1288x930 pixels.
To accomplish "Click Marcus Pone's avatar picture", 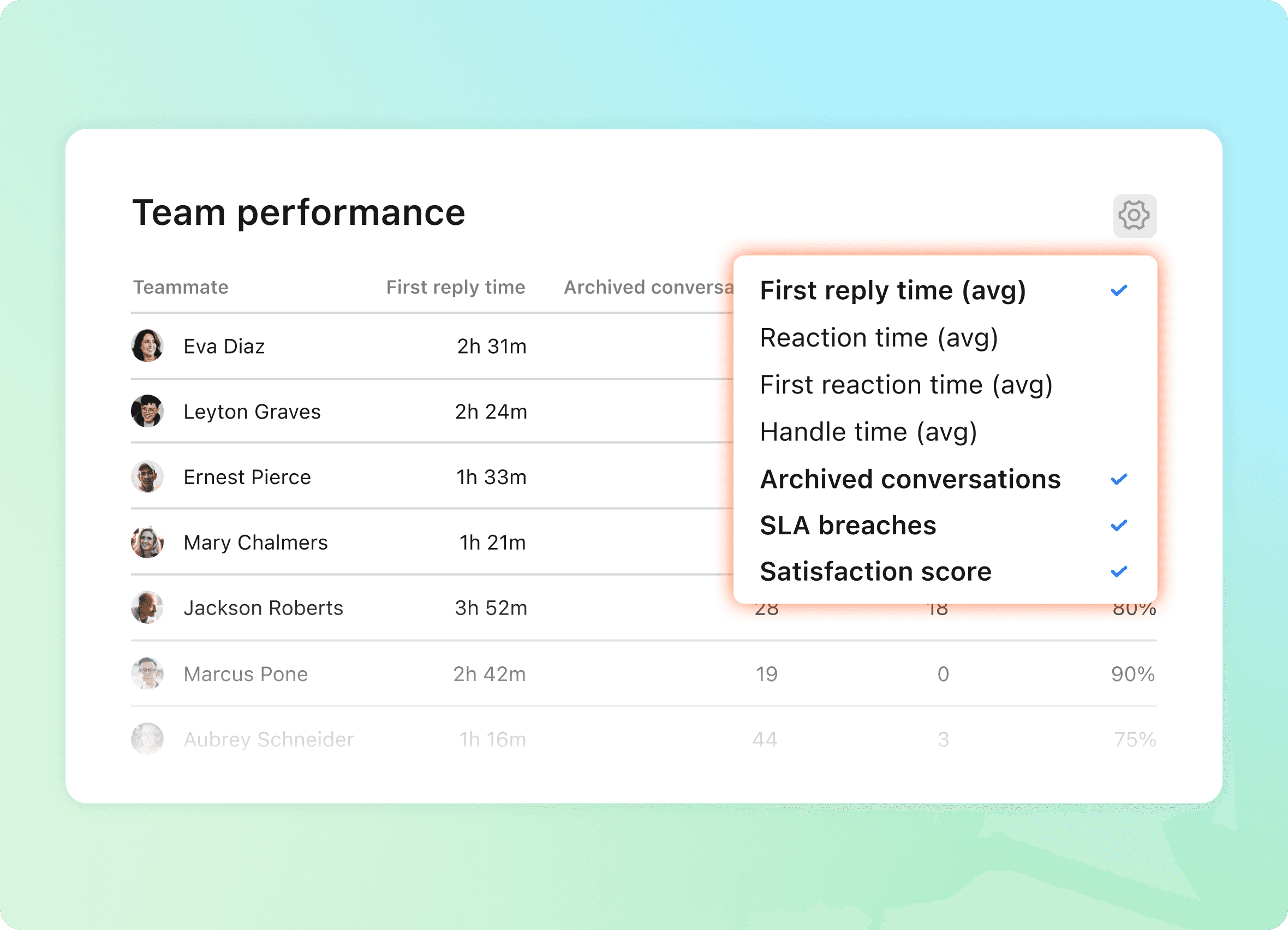I will click(x=147, y=673).
